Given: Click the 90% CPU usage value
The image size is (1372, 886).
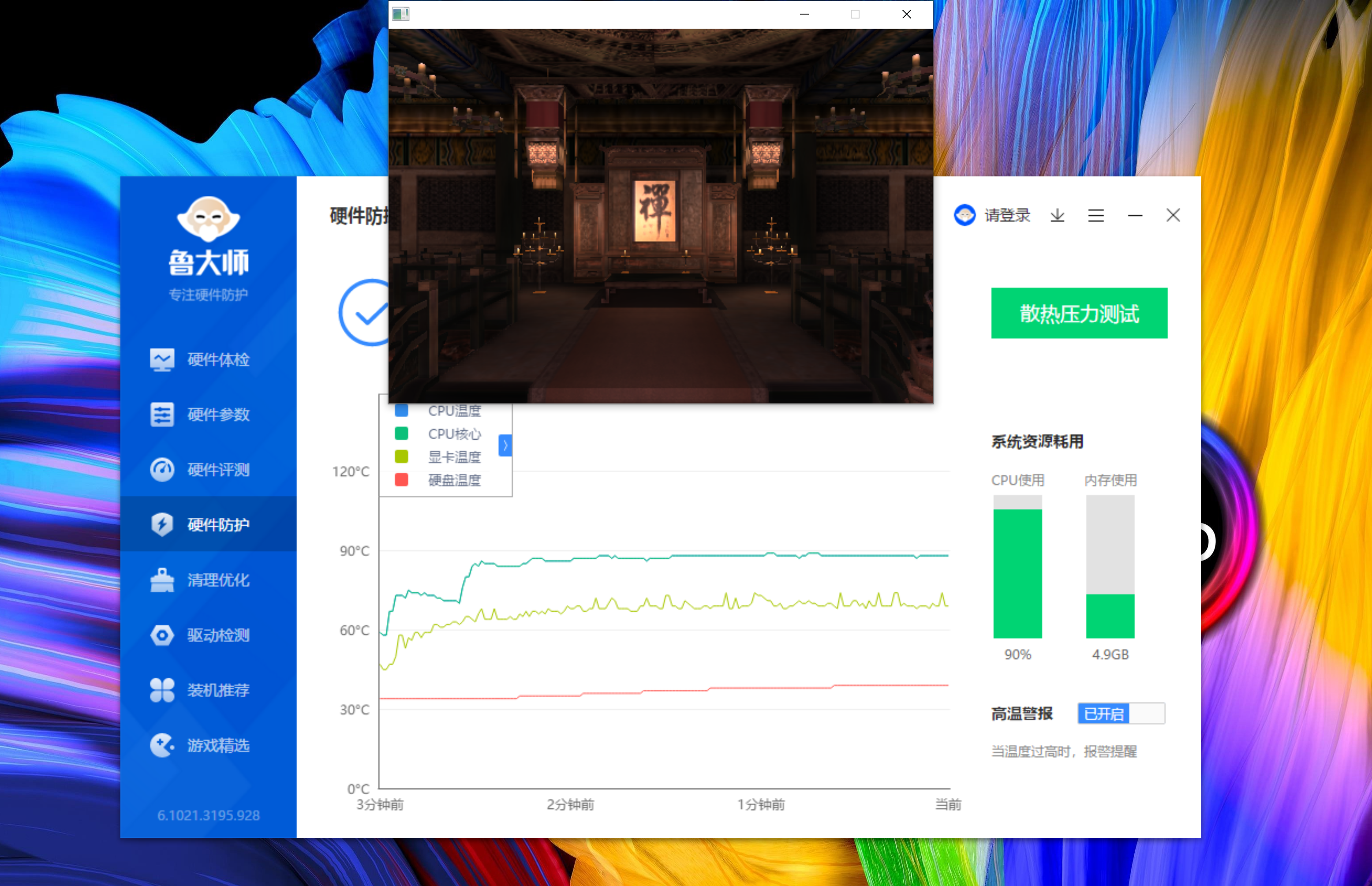Looking at the screenshot, I should (x=1017, y=654).
